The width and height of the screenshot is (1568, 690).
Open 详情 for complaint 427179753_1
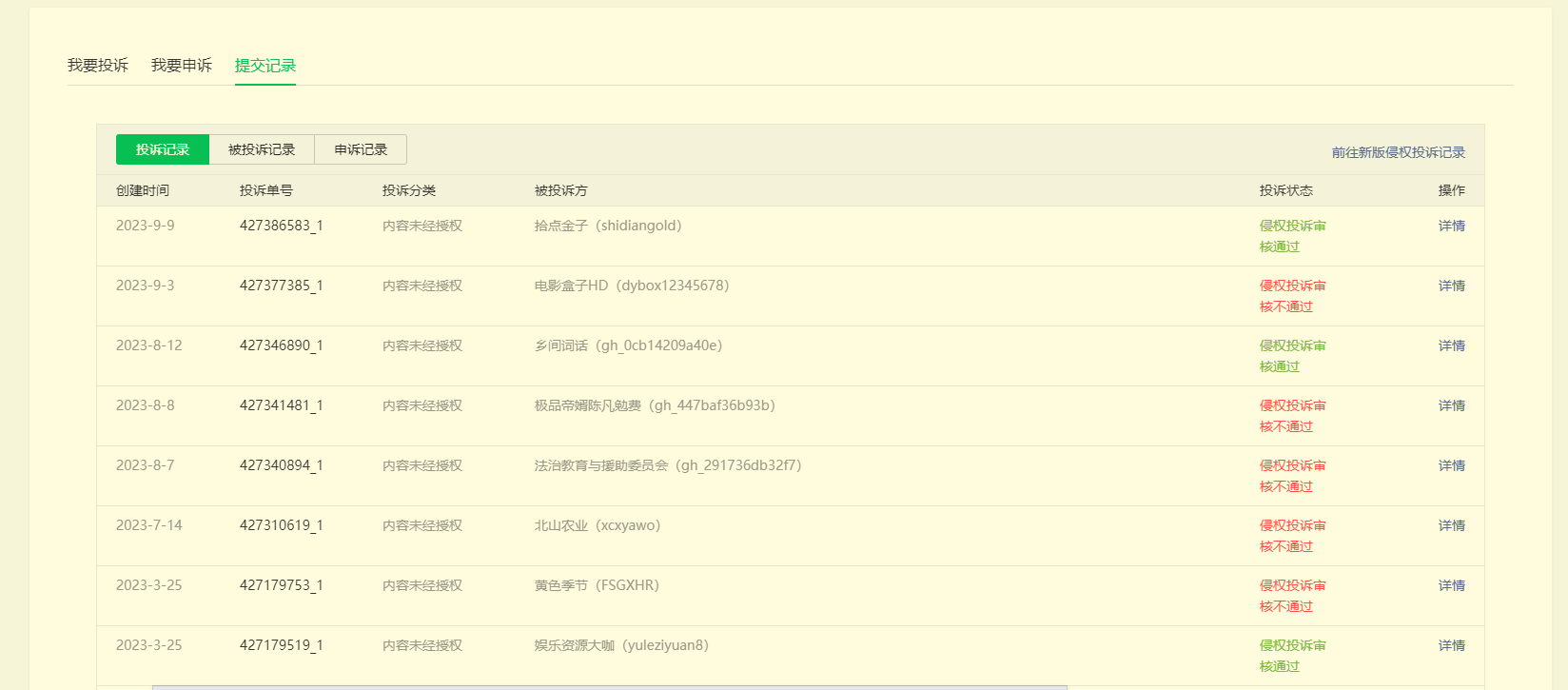pos(1452,585)
